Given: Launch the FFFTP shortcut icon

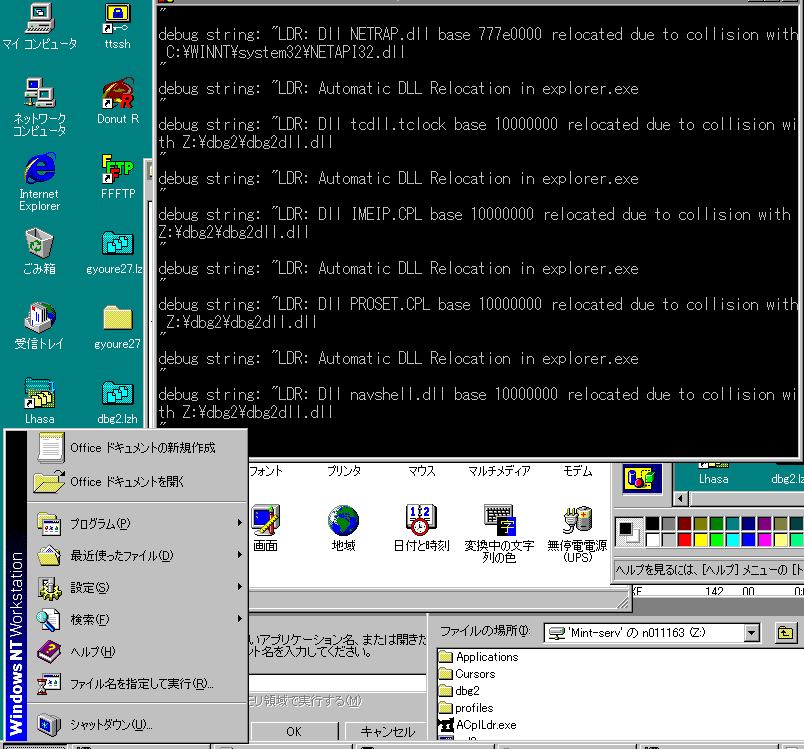Looking at the screenshot, I should (x=118, y=176).
